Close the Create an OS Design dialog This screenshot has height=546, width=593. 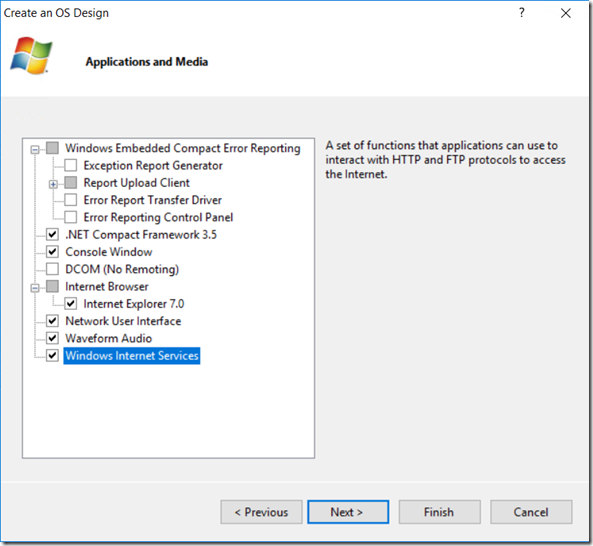[566, 13]
